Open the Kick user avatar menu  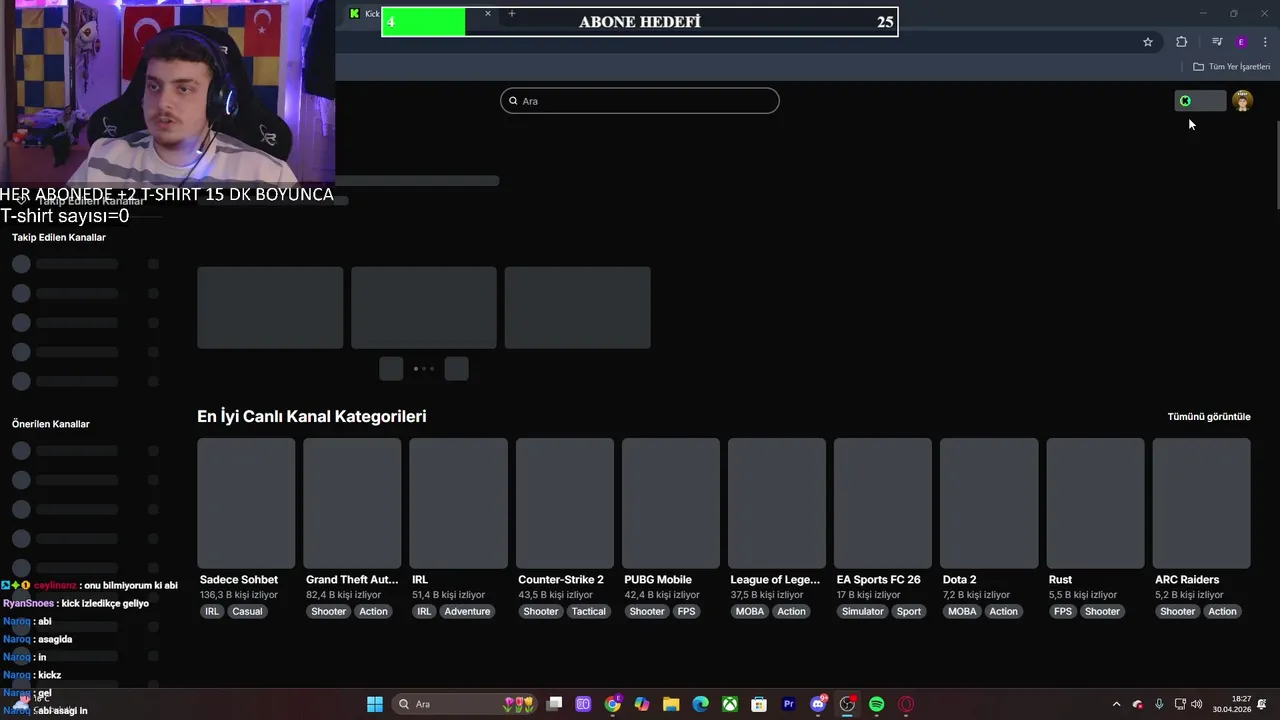tap(1243, 101)
